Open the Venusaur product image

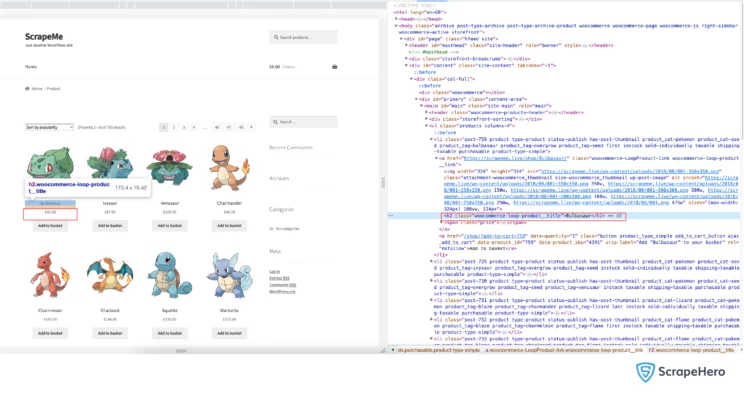[x=169, y=166]
